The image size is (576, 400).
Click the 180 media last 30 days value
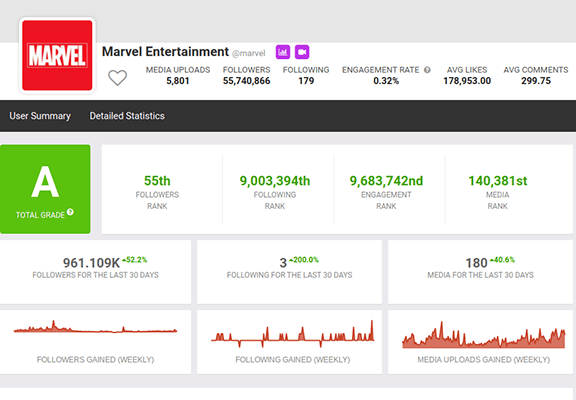tap(476, 263)
